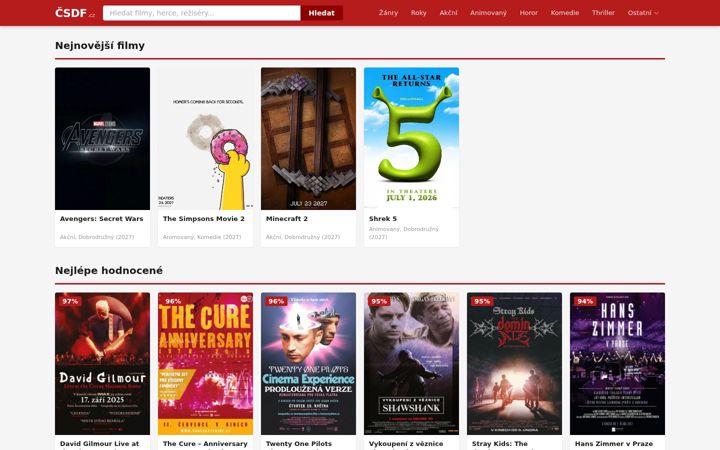This screenshot has width=720, height=450.
Task: Click the Nejnovější filmy heading
Action: pos(100,45)
